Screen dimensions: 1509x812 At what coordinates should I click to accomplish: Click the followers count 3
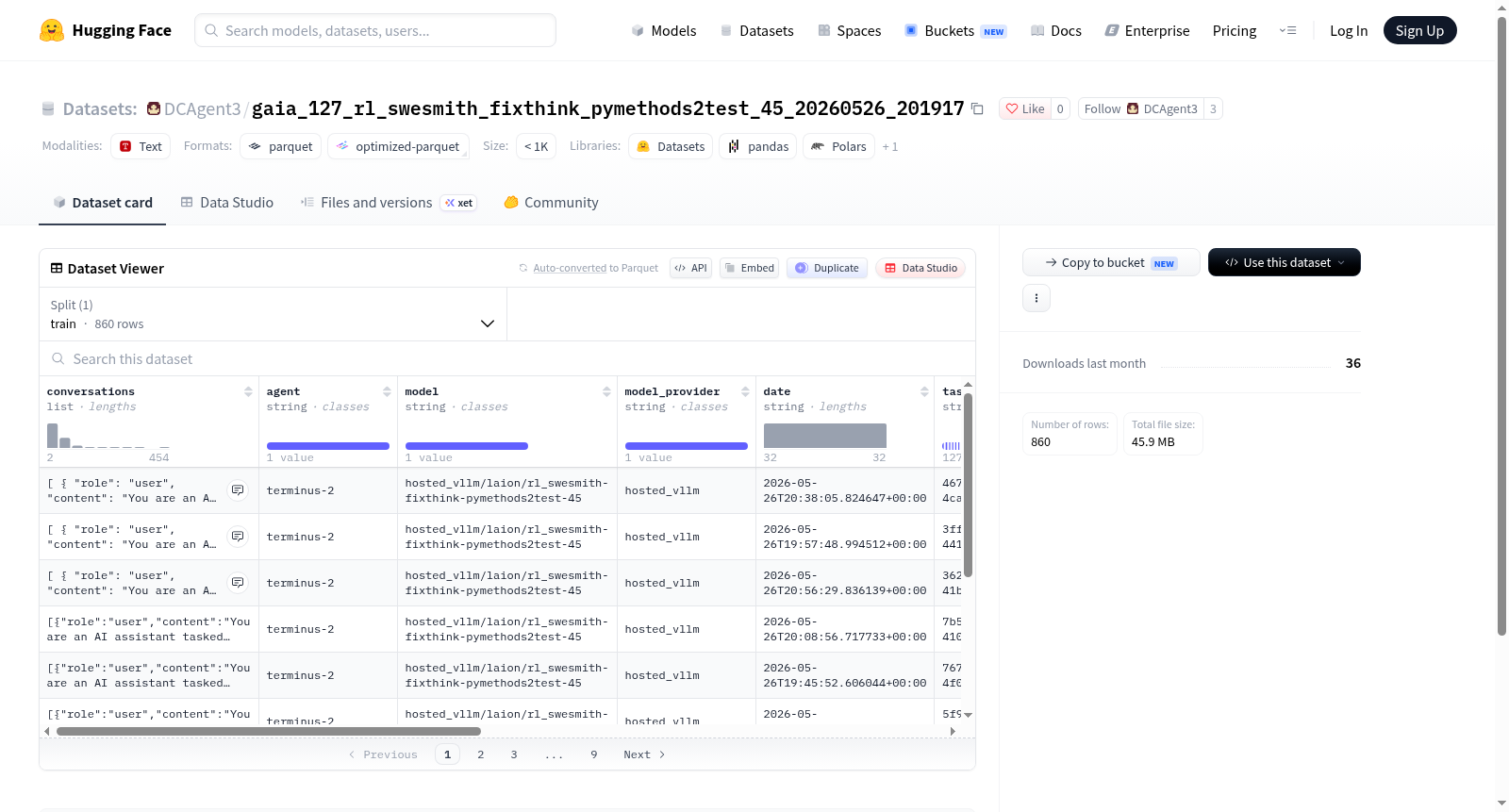coord(1213,108)
